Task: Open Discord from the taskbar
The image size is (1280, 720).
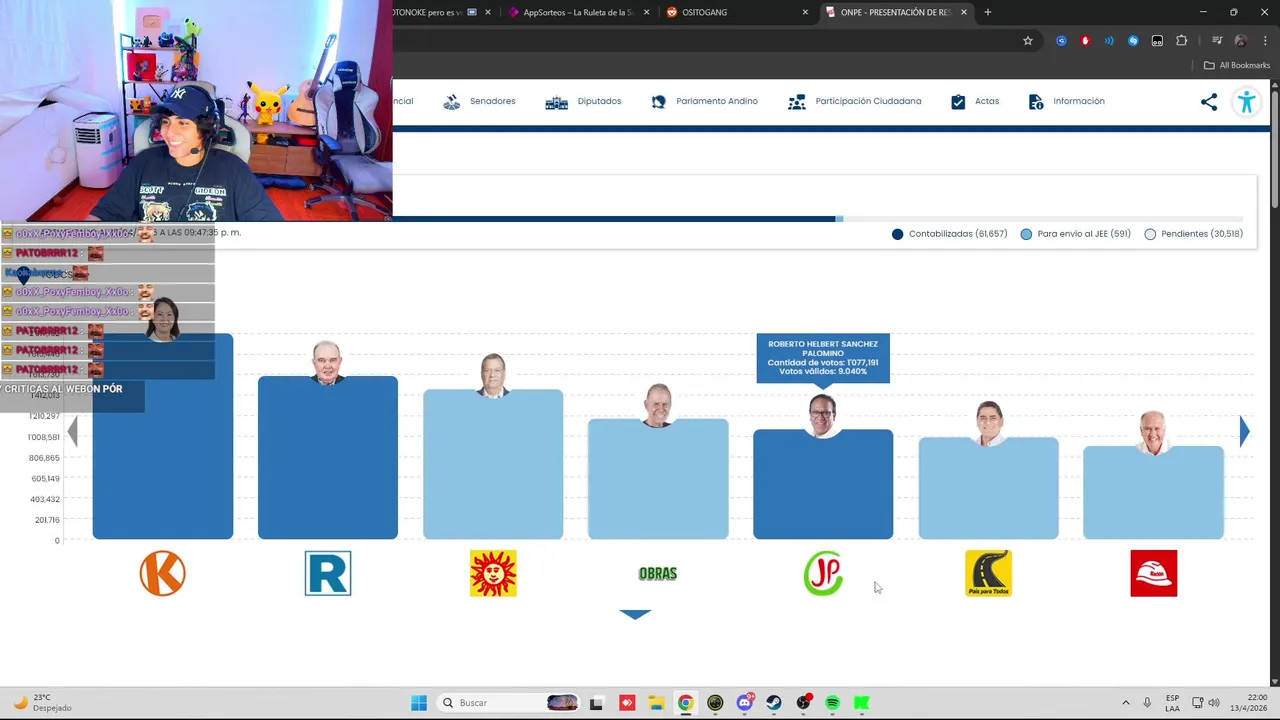Action: pyautogui.click(x=745, y=703)
